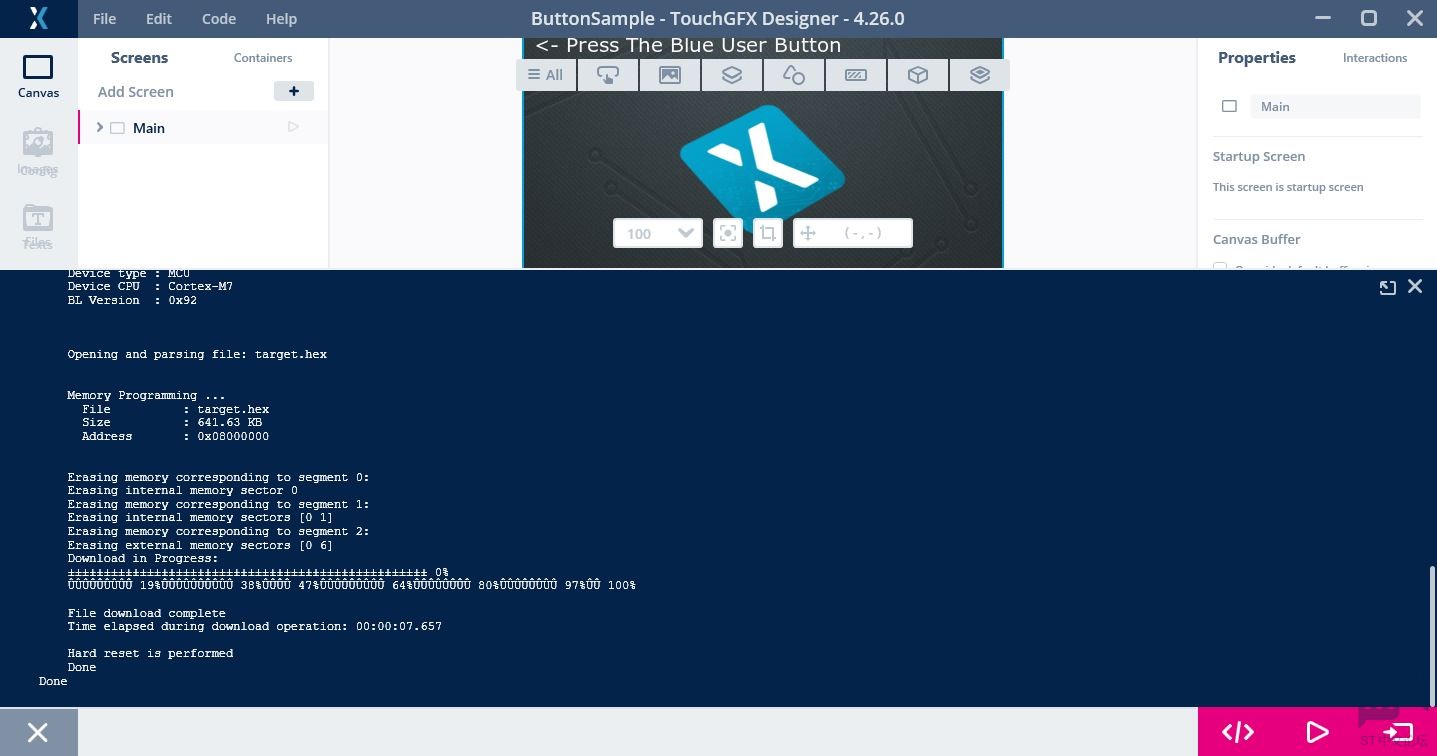Open the File menu
This screenshot has height=756, width=1437.
104,19
